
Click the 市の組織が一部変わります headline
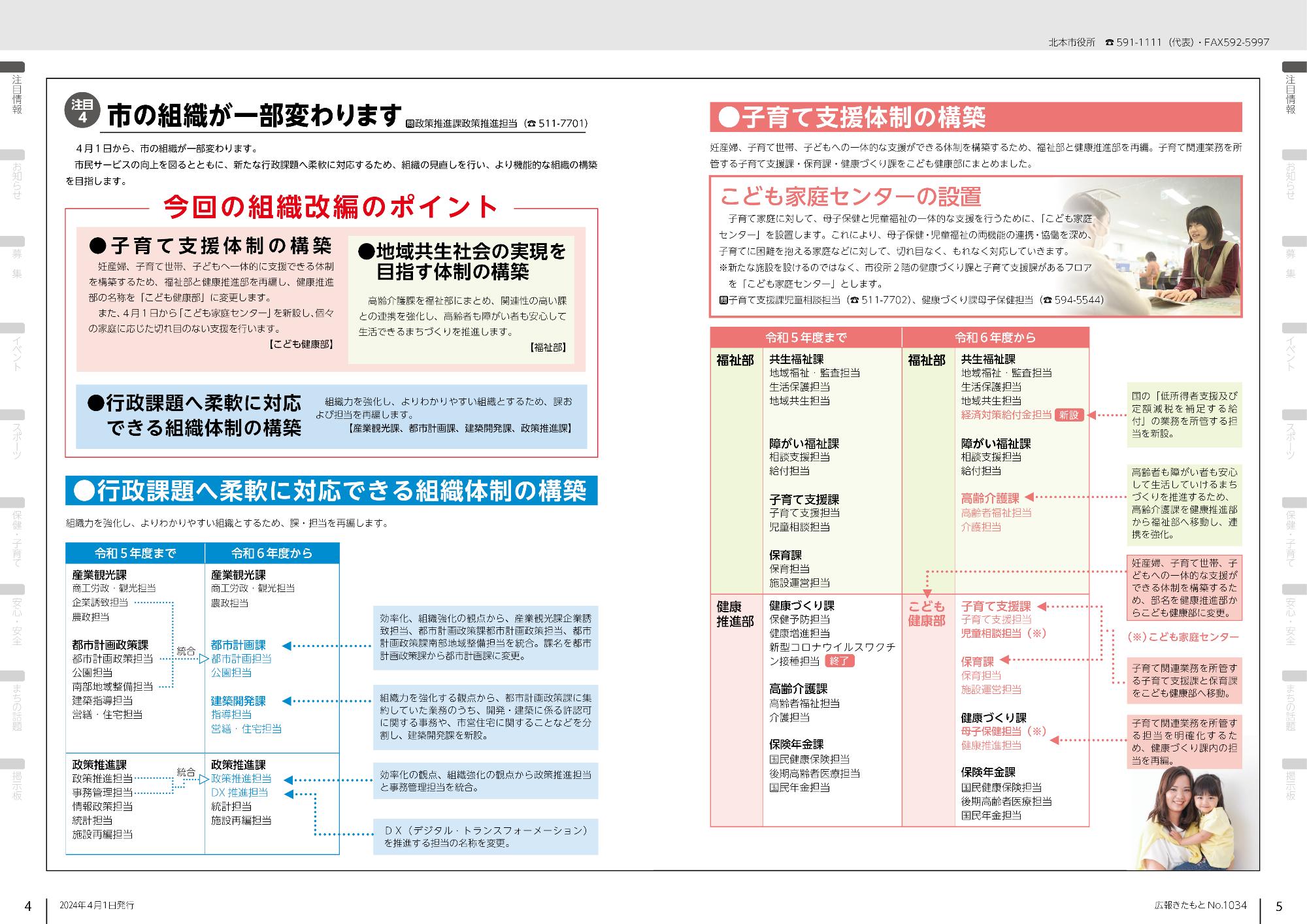pyautogui.click(x=254, y=115)
